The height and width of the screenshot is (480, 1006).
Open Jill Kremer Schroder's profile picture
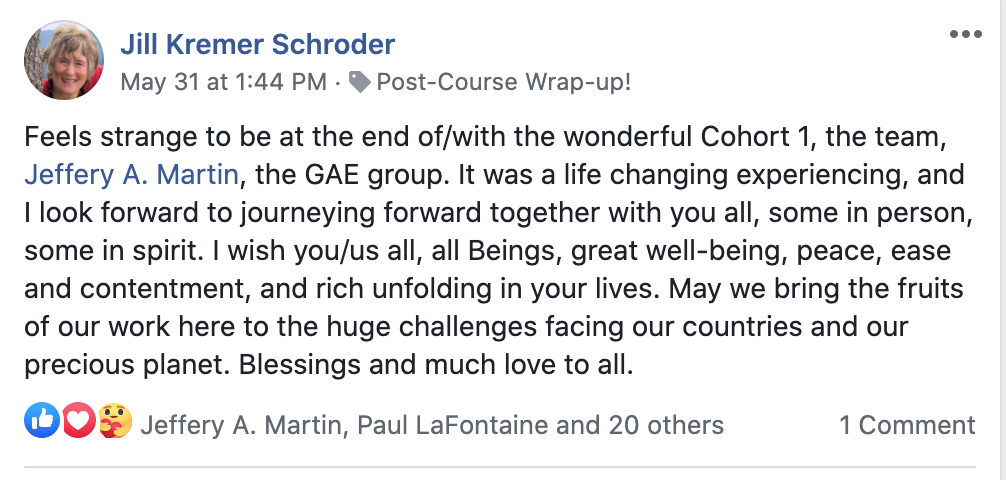pos(64,60)
